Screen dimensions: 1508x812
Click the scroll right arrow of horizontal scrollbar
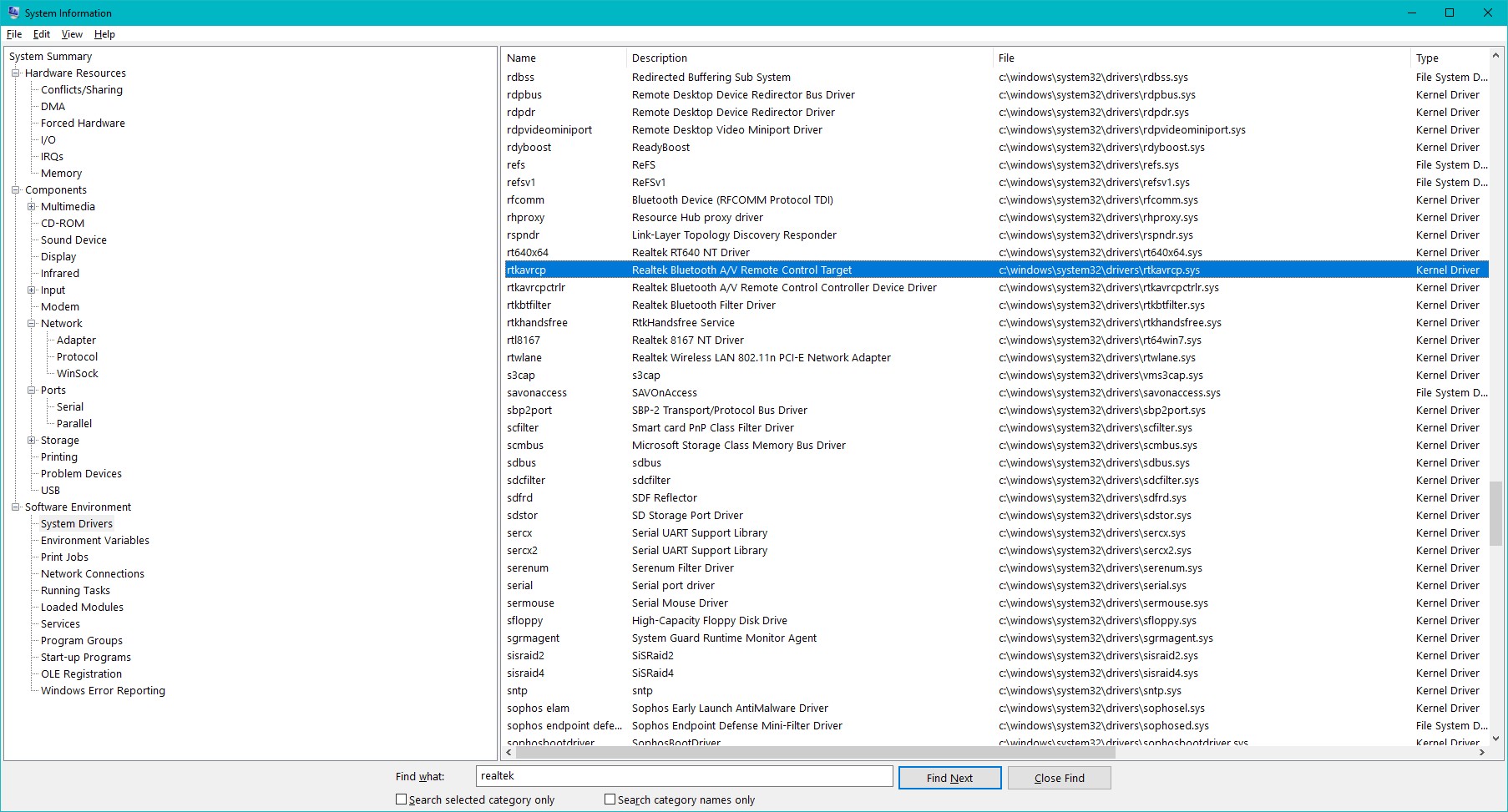pos(1482,753)
